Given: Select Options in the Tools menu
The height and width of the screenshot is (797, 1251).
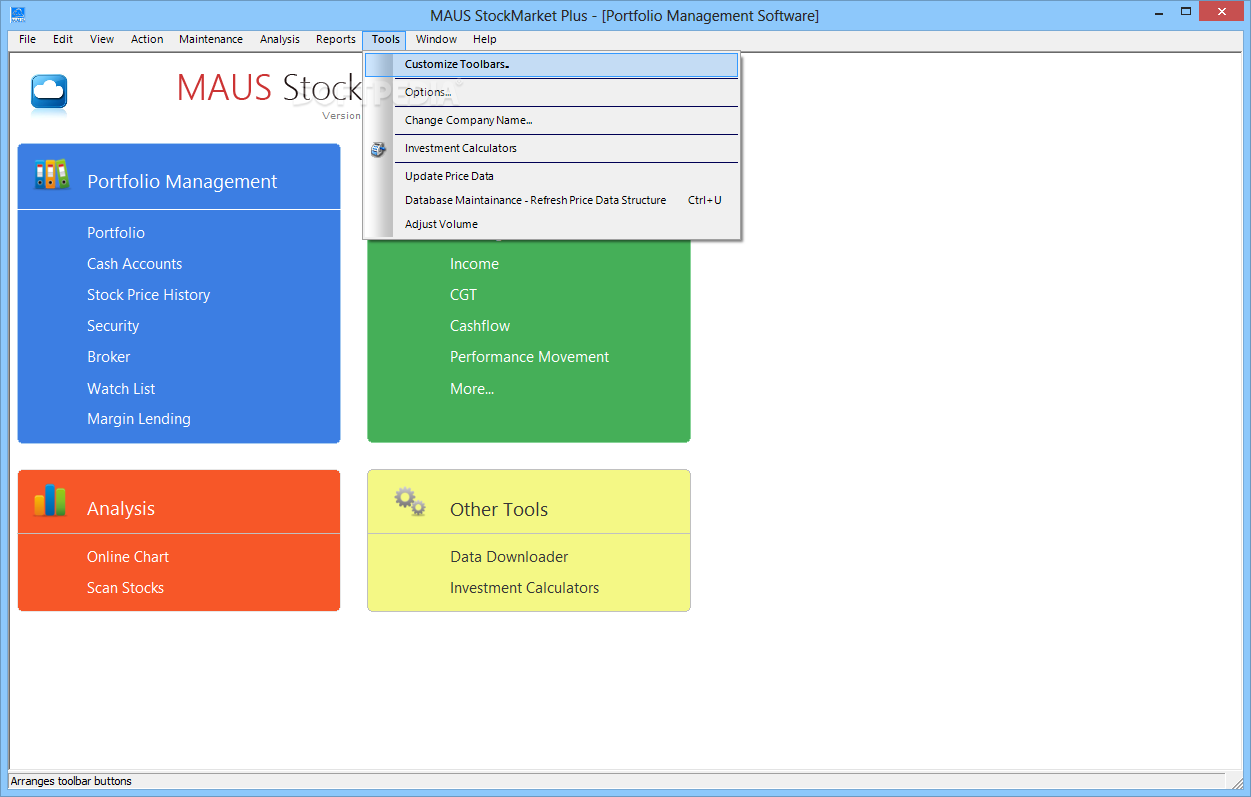Looking at the screenshot, I should 551,92.
